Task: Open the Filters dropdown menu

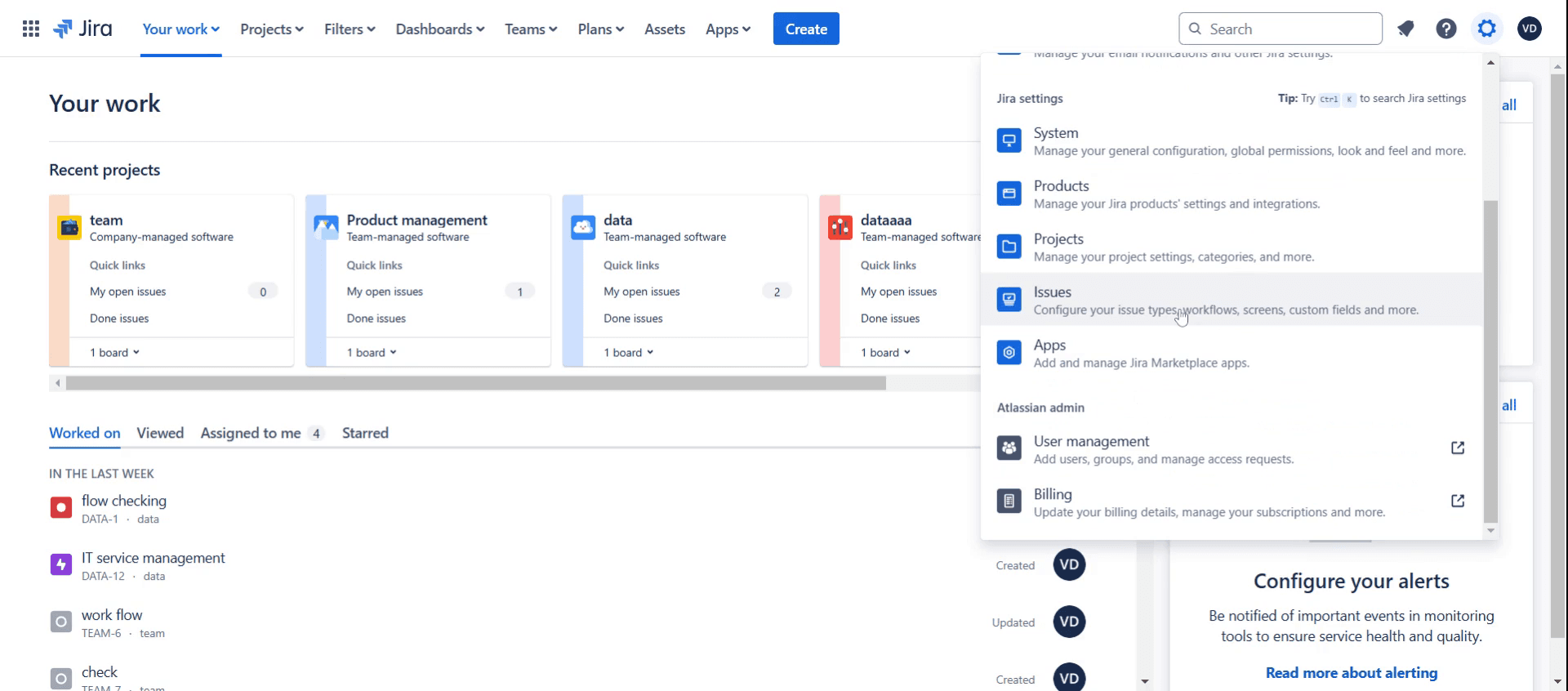Action: [350, 29]
